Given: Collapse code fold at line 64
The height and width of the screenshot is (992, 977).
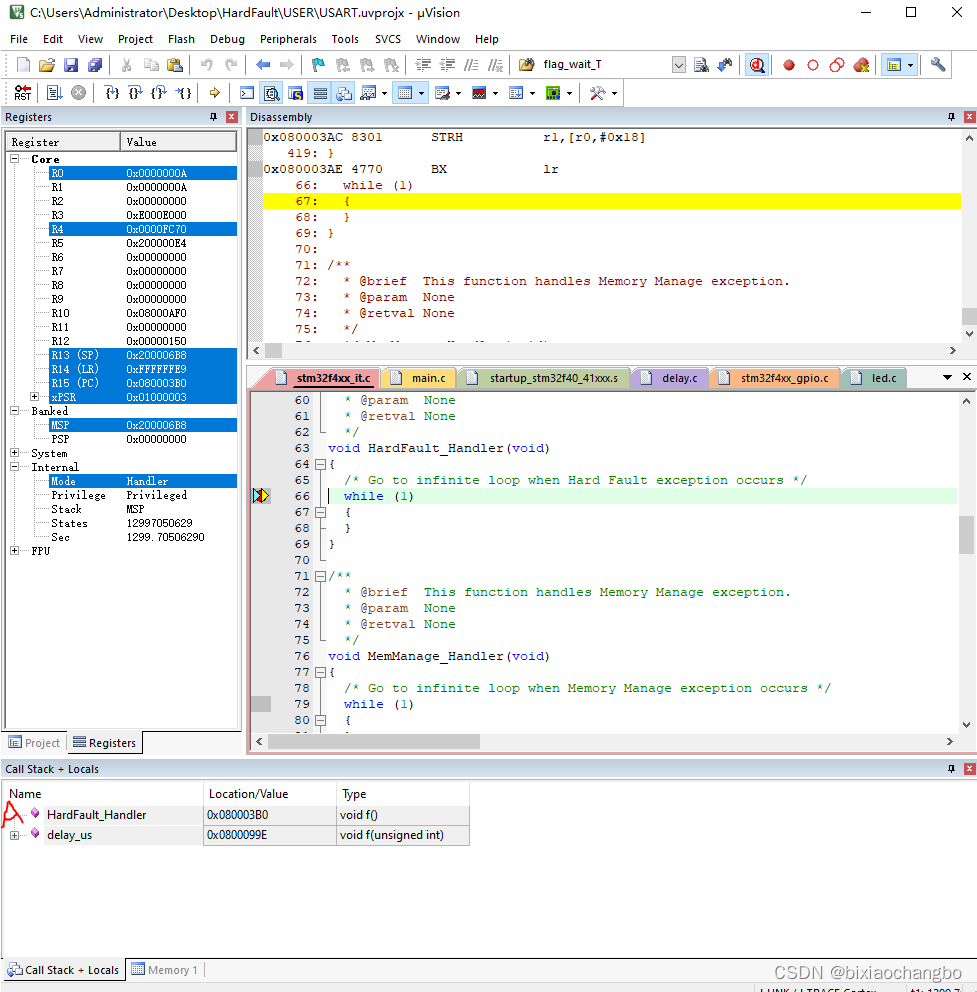Looking at the screenshot, I should click(x=321, y=464).
